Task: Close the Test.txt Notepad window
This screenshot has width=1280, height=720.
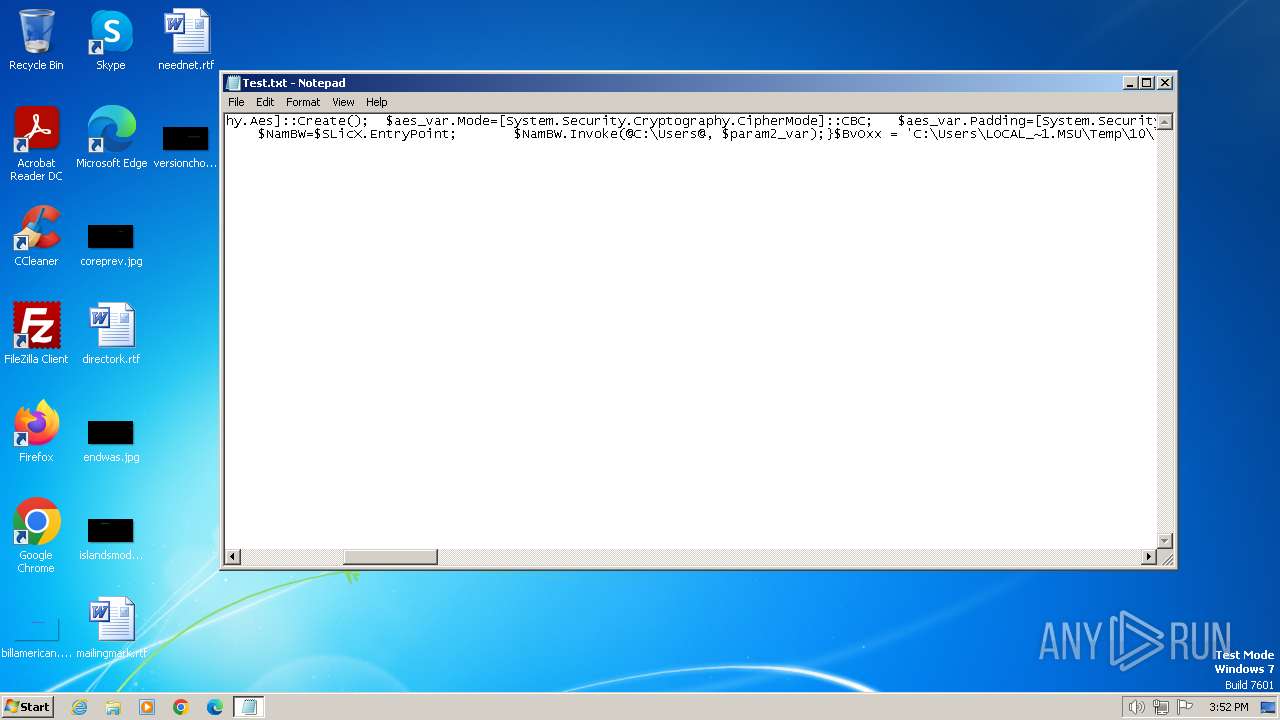Action: (x=1165, y=83)
